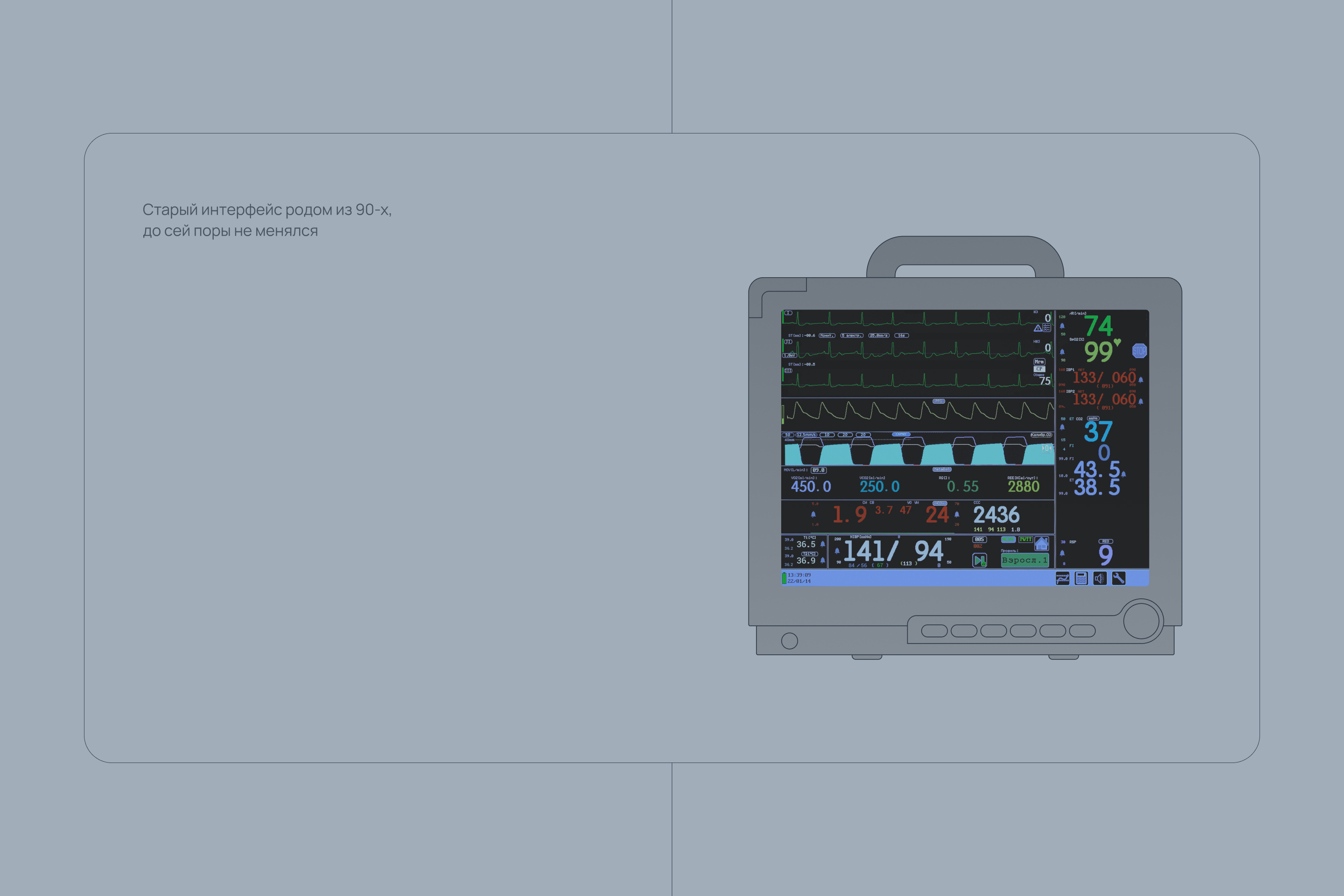Viewport: 1344px width, 896px height.
Task: Open the Взросл.1 profile selector
Action: (x=1025, y=560)
